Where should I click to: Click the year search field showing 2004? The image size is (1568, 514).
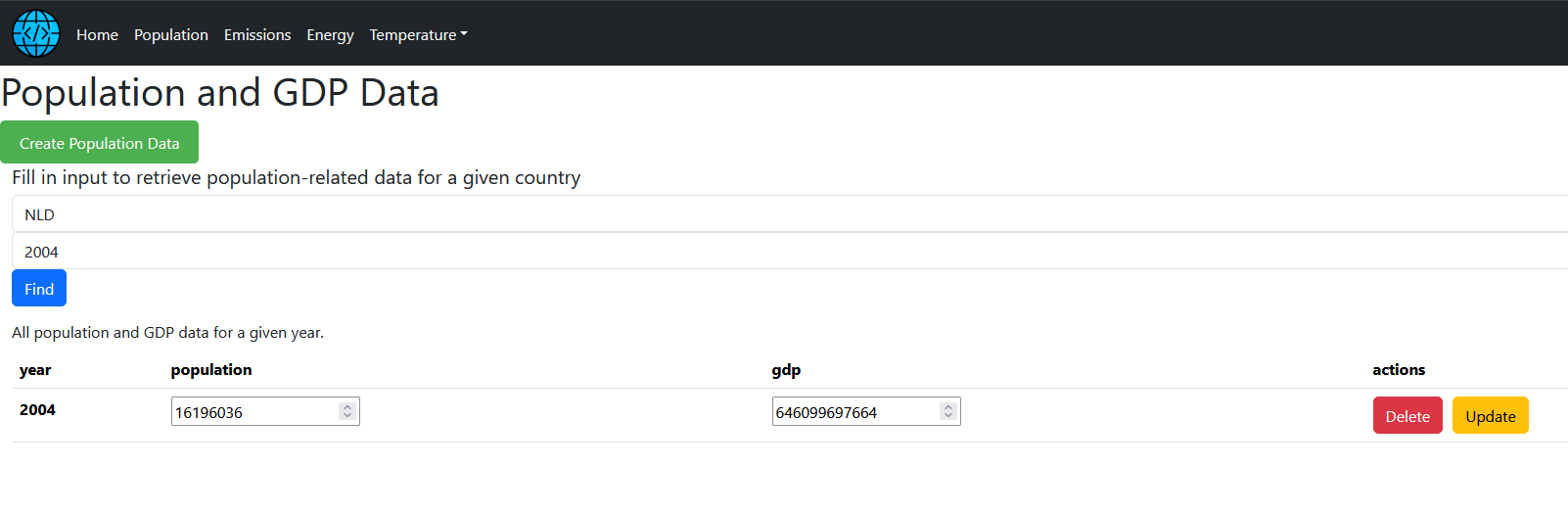tap(783, 252)
